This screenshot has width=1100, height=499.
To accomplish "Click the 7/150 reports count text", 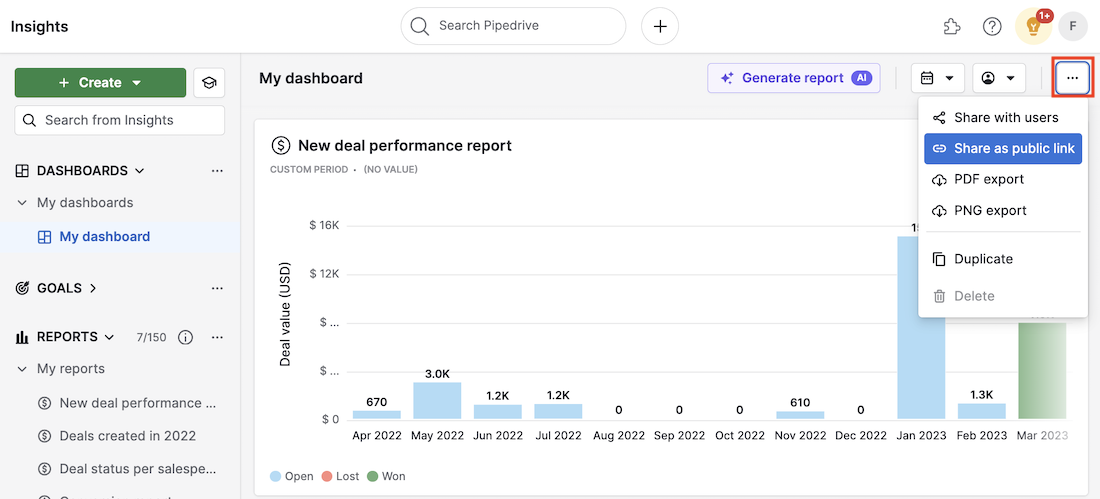I will [152, 338].
